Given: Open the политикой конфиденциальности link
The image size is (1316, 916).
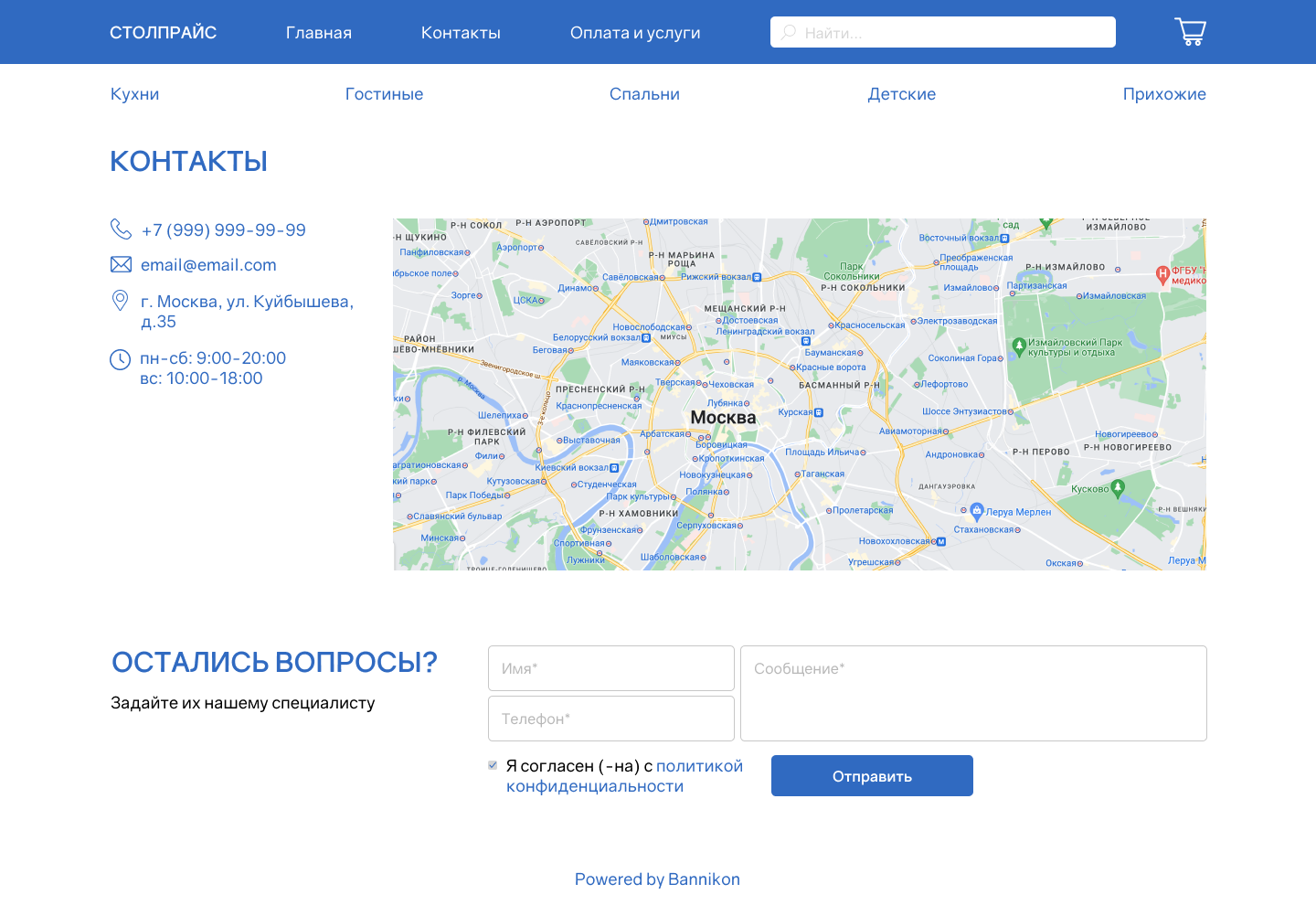Looking at the screenshot, I should coord(625,776).
